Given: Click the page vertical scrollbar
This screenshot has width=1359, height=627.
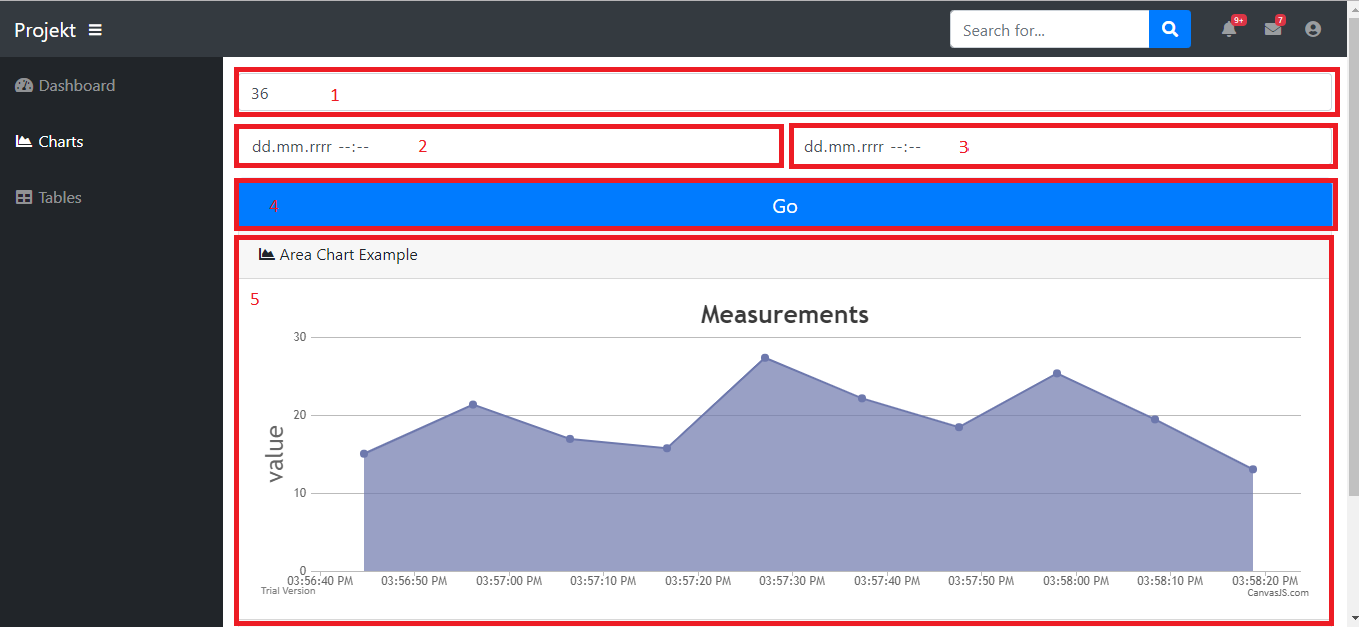Looking at the screenshot, I should click(1353, 300).
